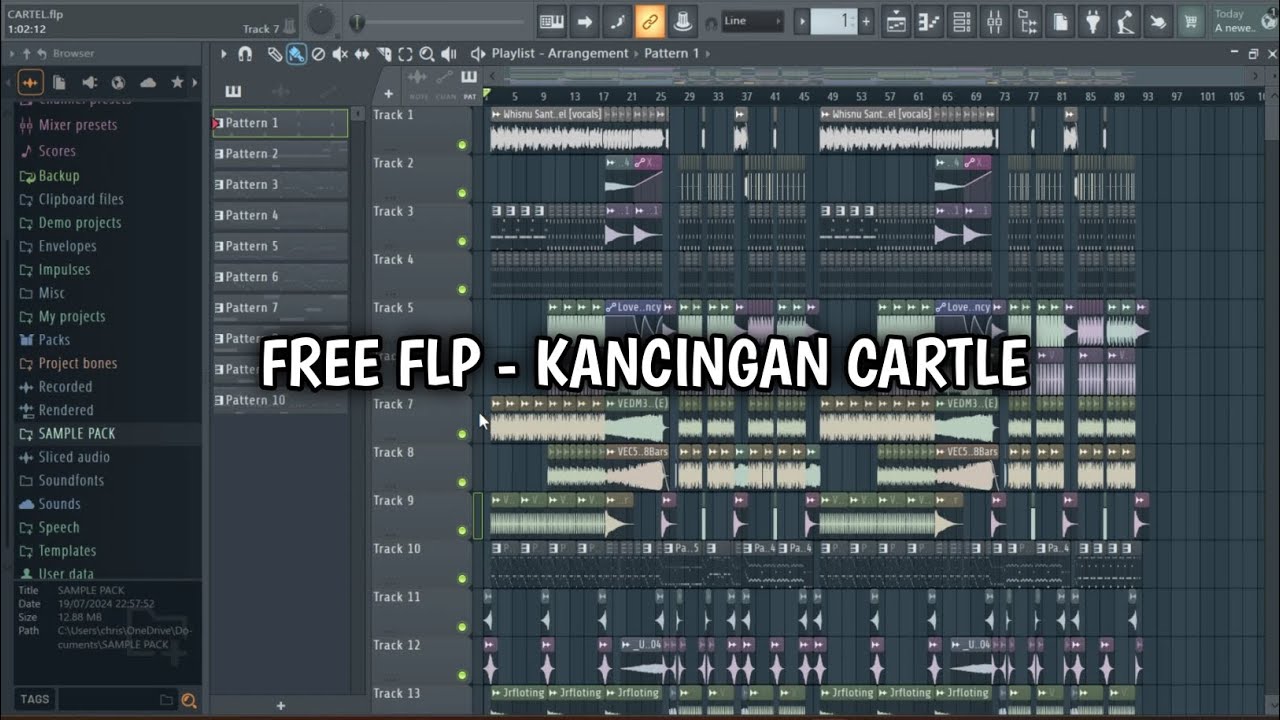This screenshot has width=1280, height=720.
Task: Open the touch controller hand icon
Action: pyautogui.click(x=1157, y=20)
